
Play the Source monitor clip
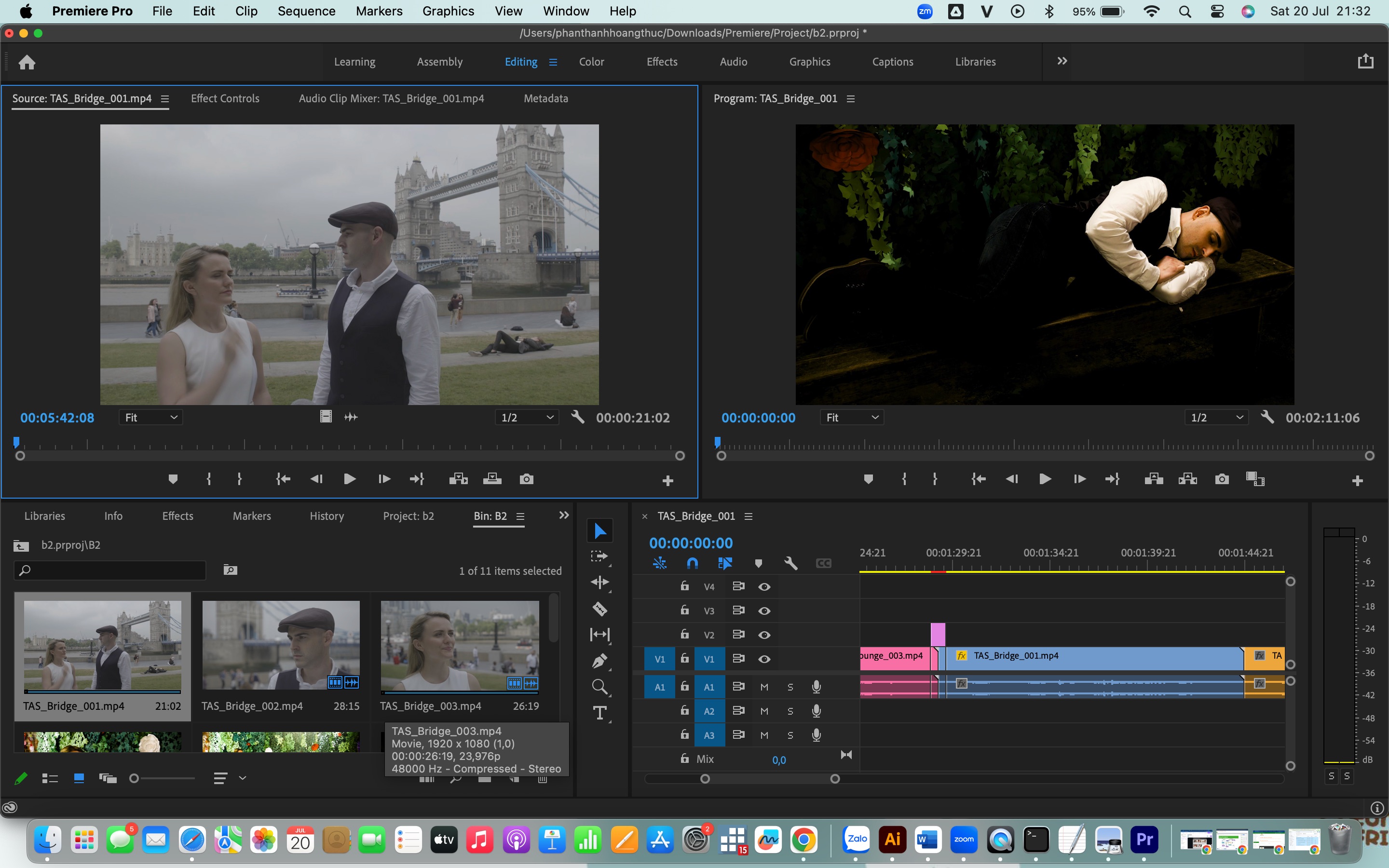(350, 479)
